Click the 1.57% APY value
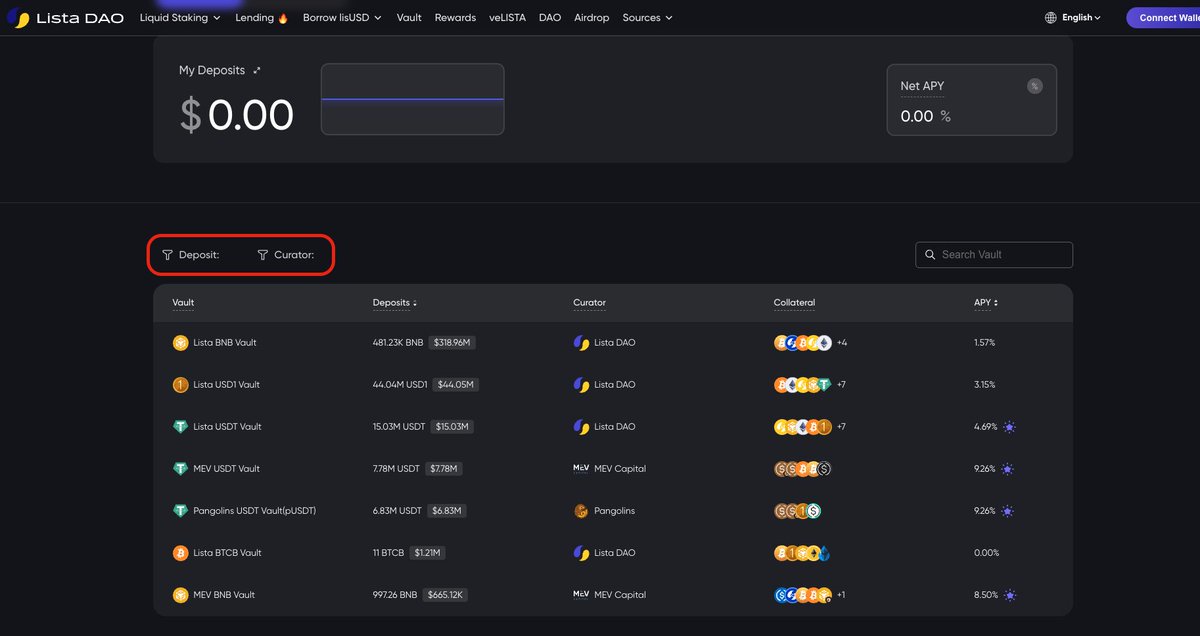 pos(985,343)
